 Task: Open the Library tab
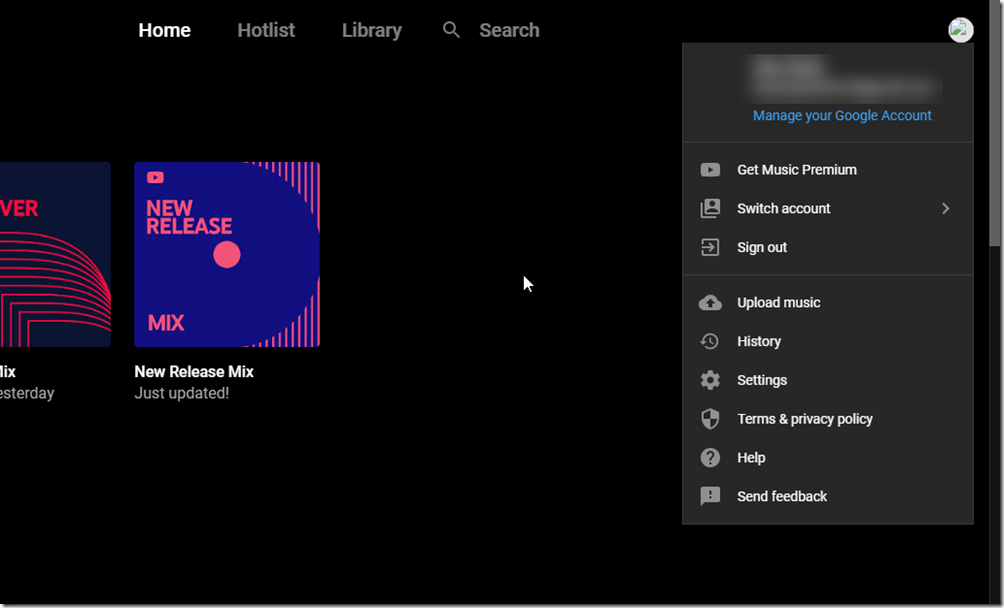(371, 30)
